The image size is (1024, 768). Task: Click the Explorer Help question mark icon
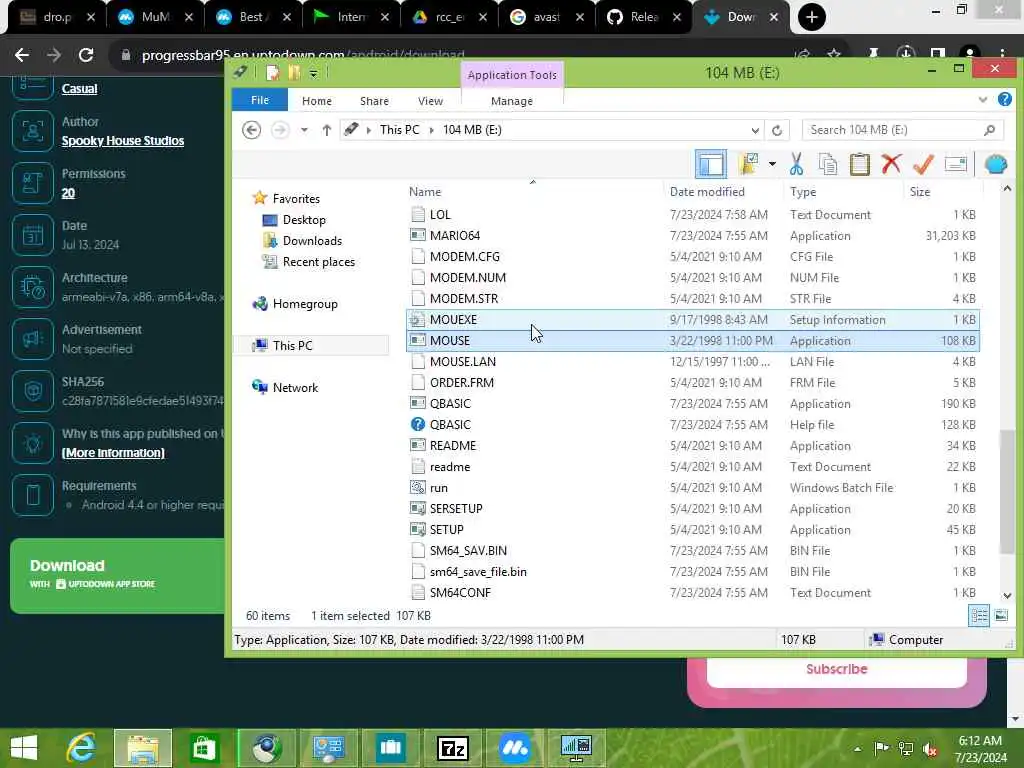click(1004, 99)
